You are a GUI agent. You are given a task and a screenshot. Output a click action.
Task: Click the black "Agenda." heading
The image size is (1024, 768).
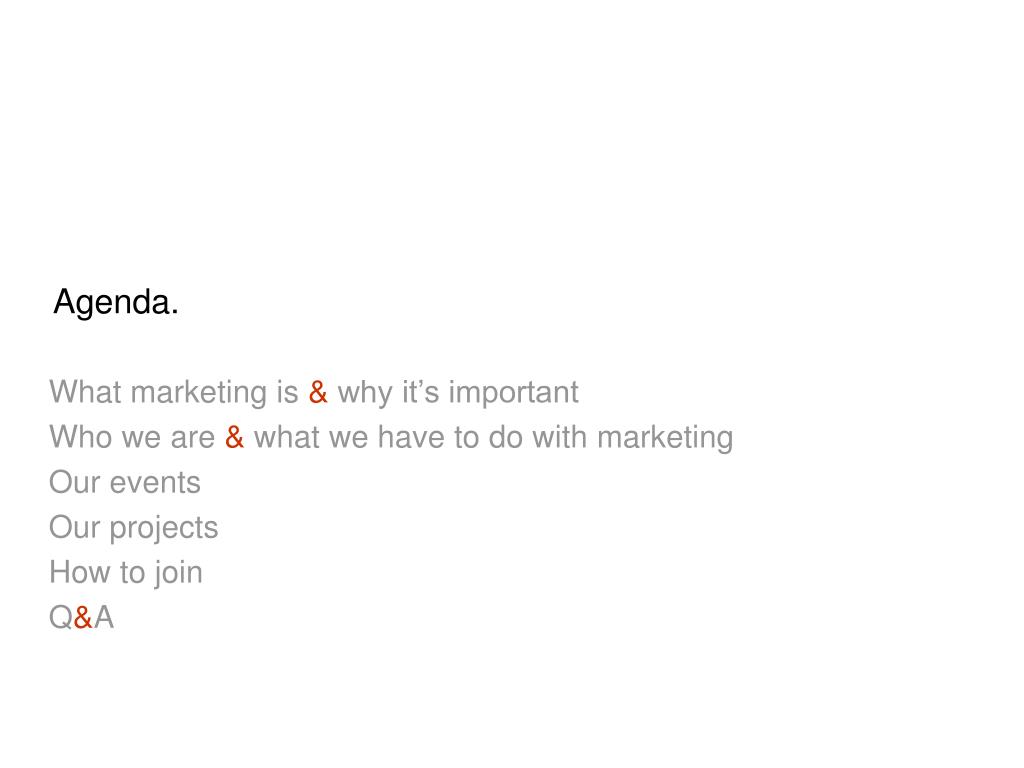pos(116,303)
